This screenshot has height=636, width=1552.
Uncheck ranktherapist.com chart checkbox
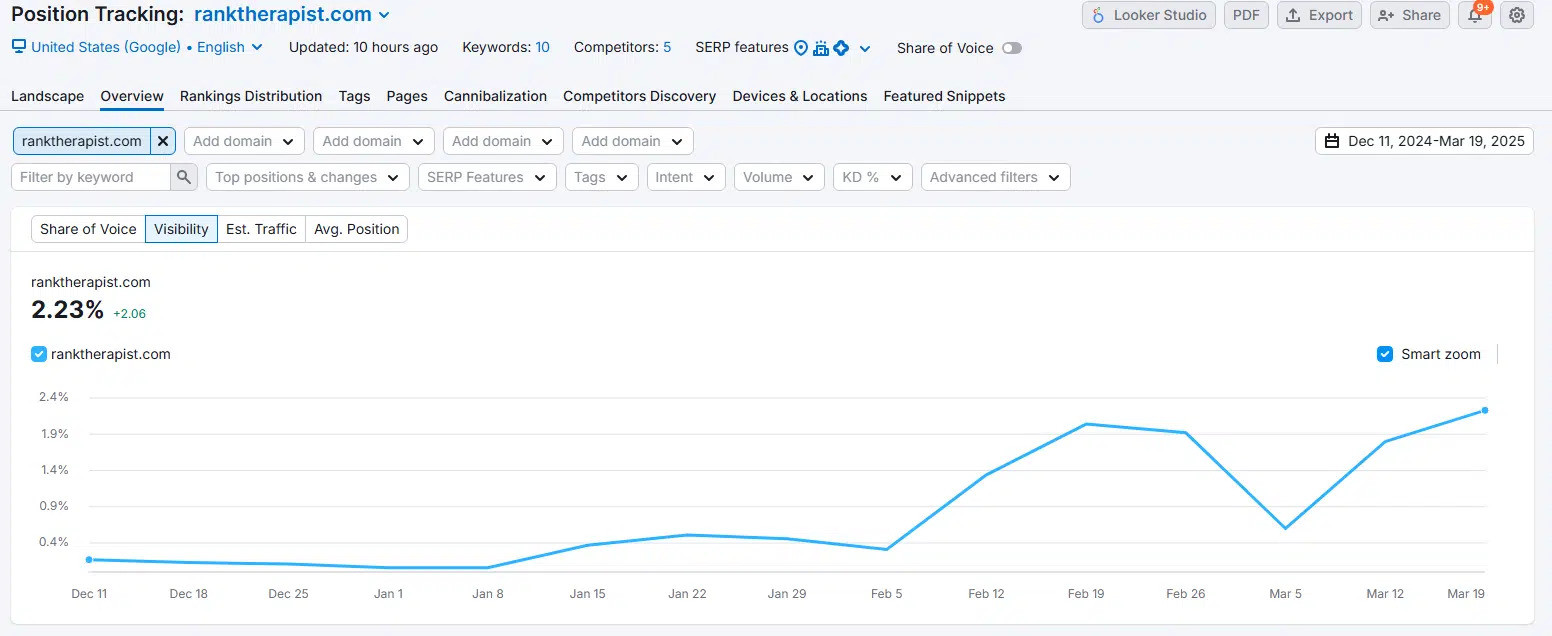point(39,354)
